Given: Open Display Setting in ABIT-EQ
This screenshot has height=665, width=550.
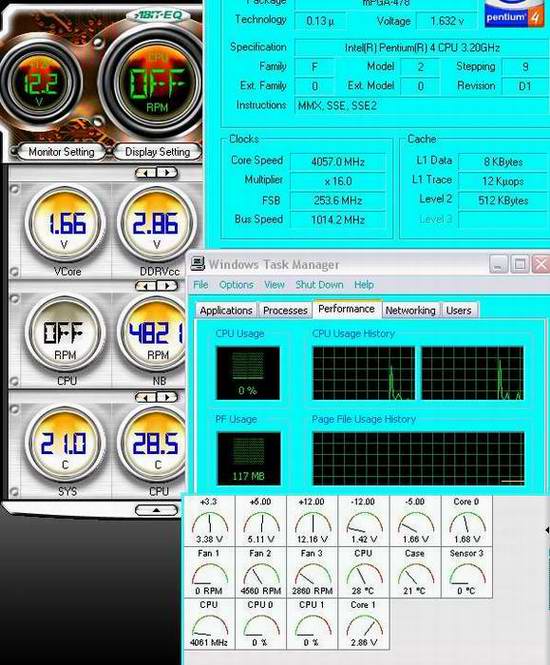Looking at the screenshot, I should (x=157, y=151).
